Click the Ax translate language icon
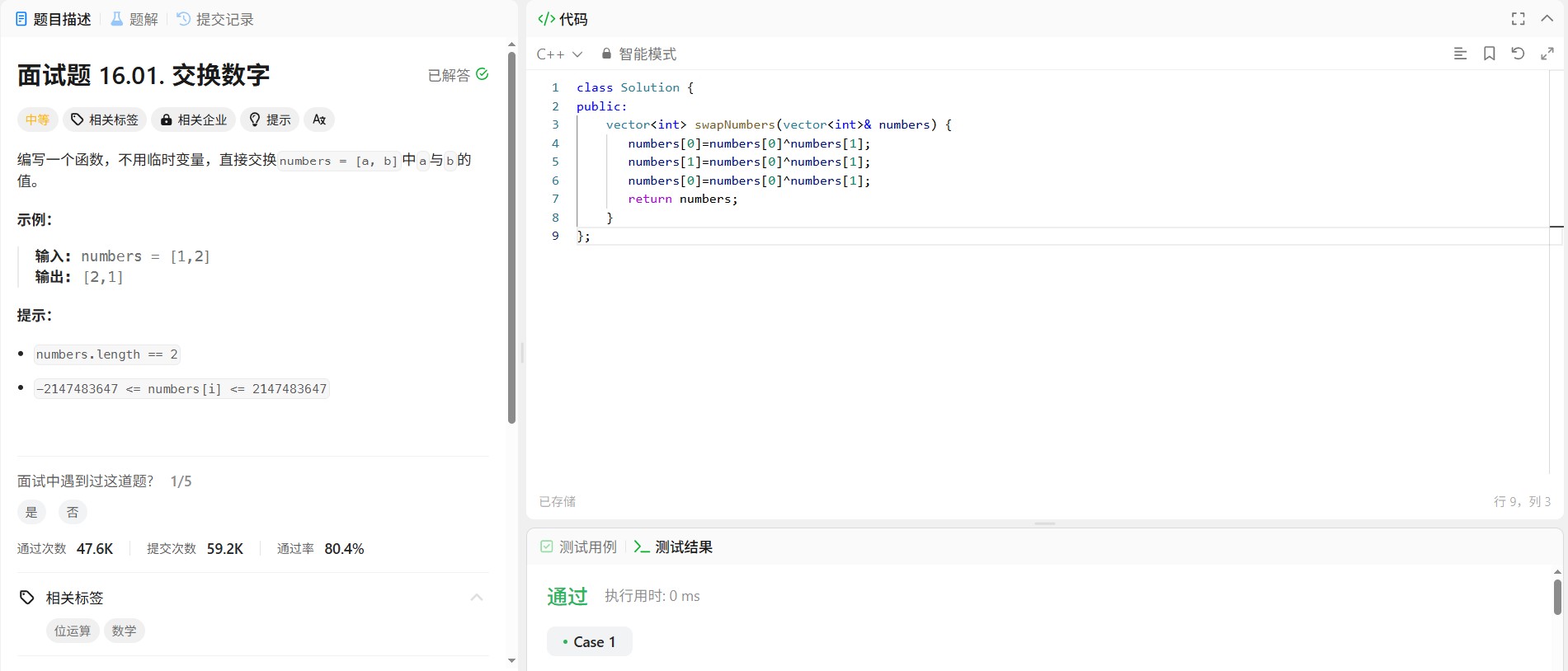 tap(319, 120)
